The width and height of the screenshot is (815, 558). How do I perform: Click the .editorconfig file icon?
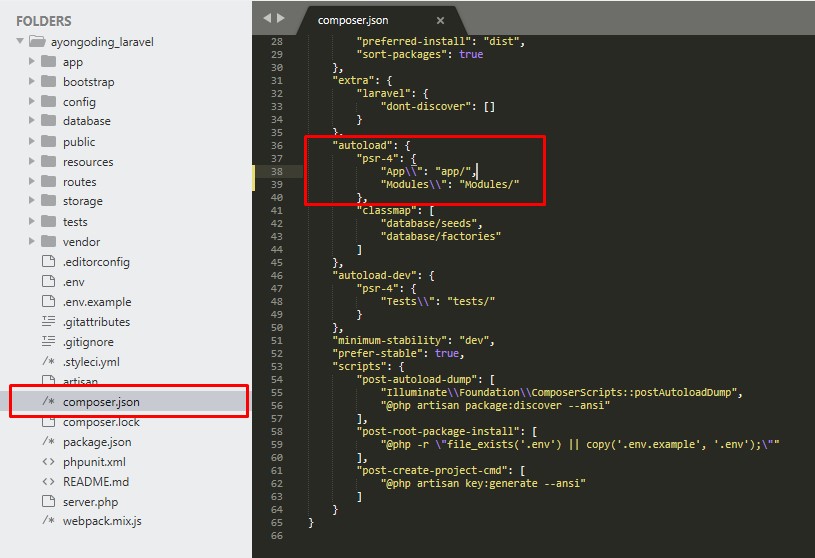tap(48, 261)
